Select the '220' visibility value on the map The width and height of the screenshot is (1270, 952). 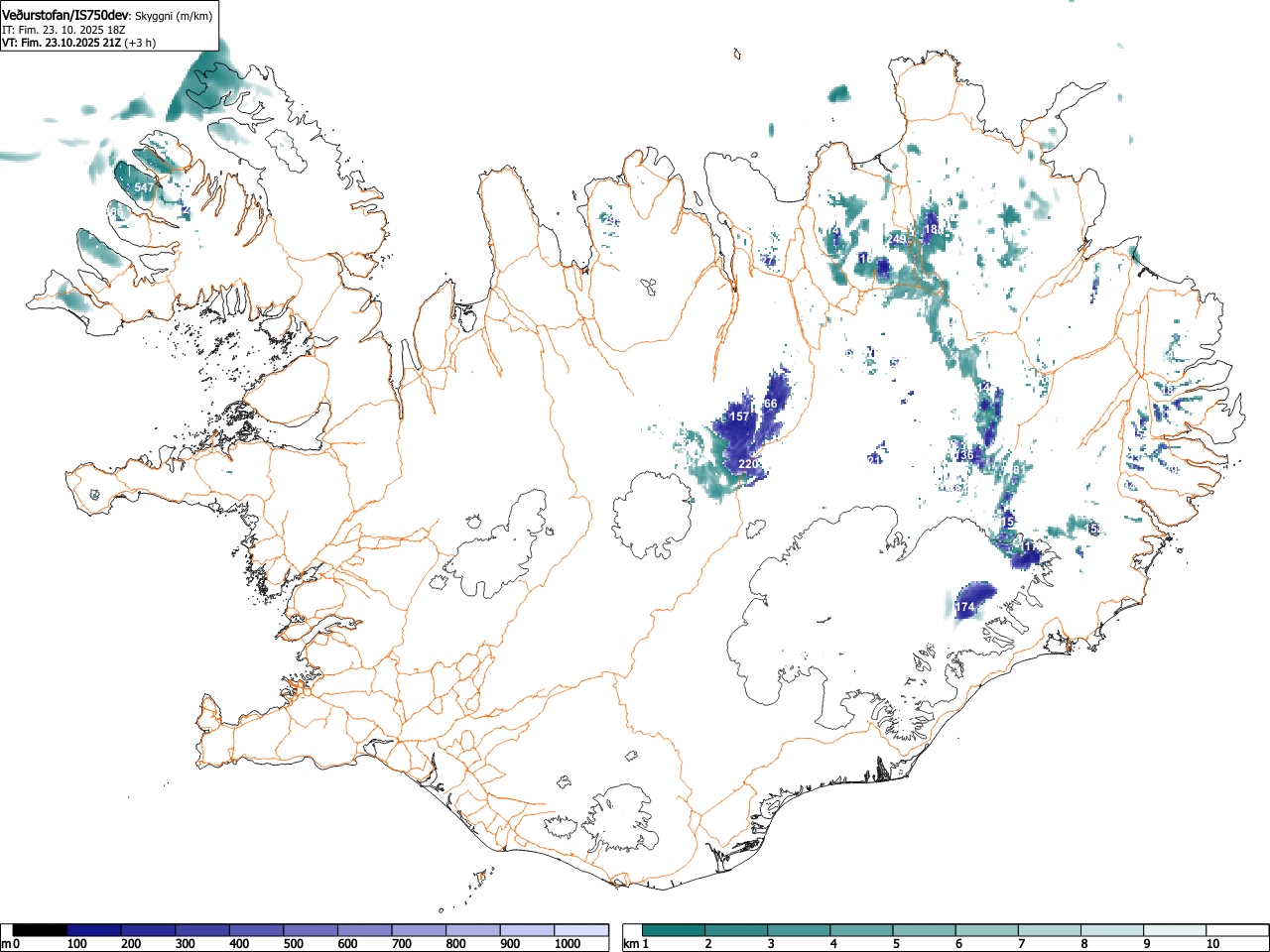click(748, 464)
